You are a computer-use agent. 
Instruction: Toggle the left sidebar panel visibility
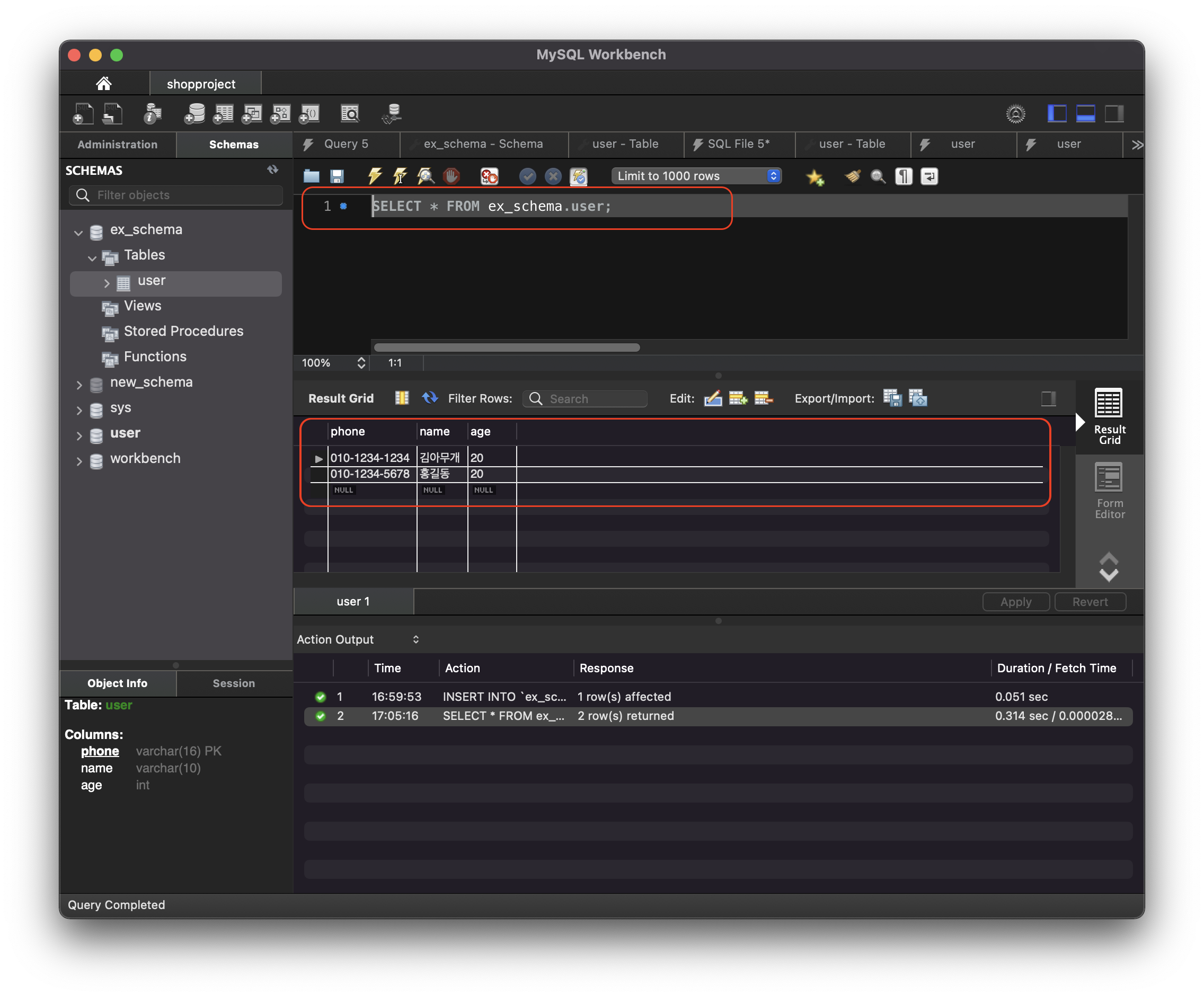click(1057, 113)
